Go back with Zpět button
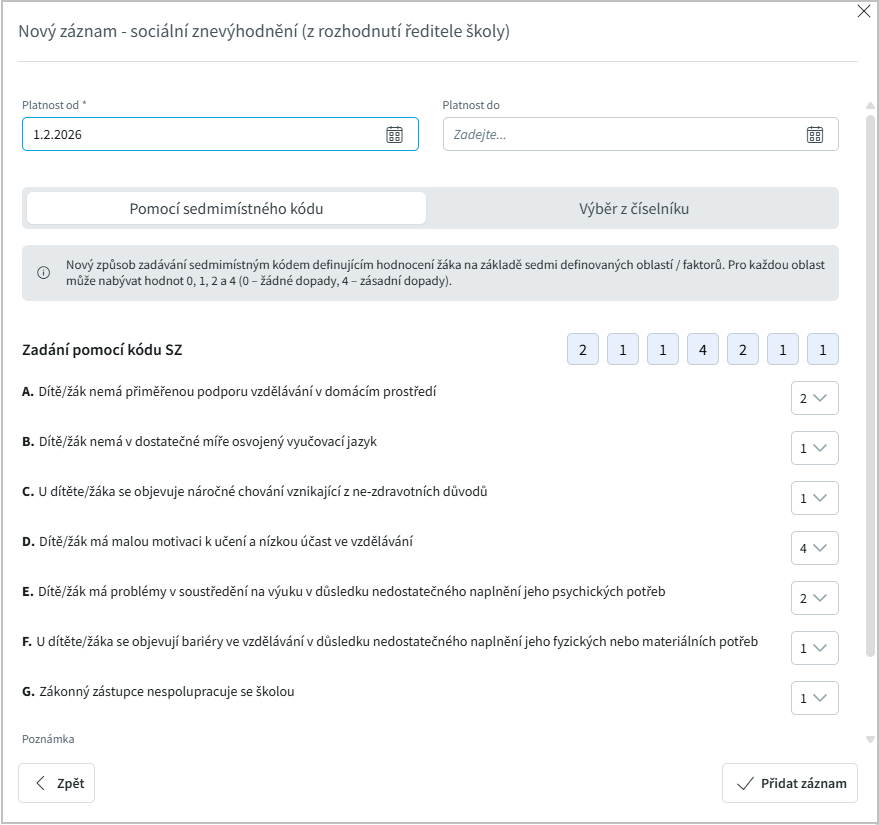Viewport: 879px width, 825px height. 57,783
